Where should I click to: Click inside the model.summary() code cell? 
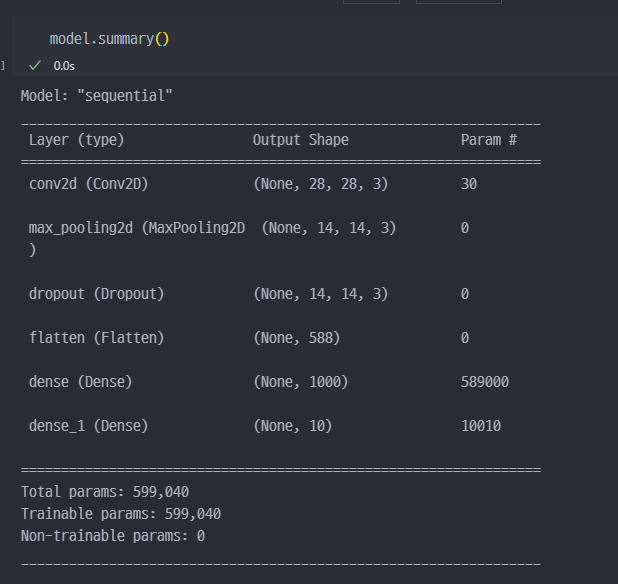pos(110,39)
